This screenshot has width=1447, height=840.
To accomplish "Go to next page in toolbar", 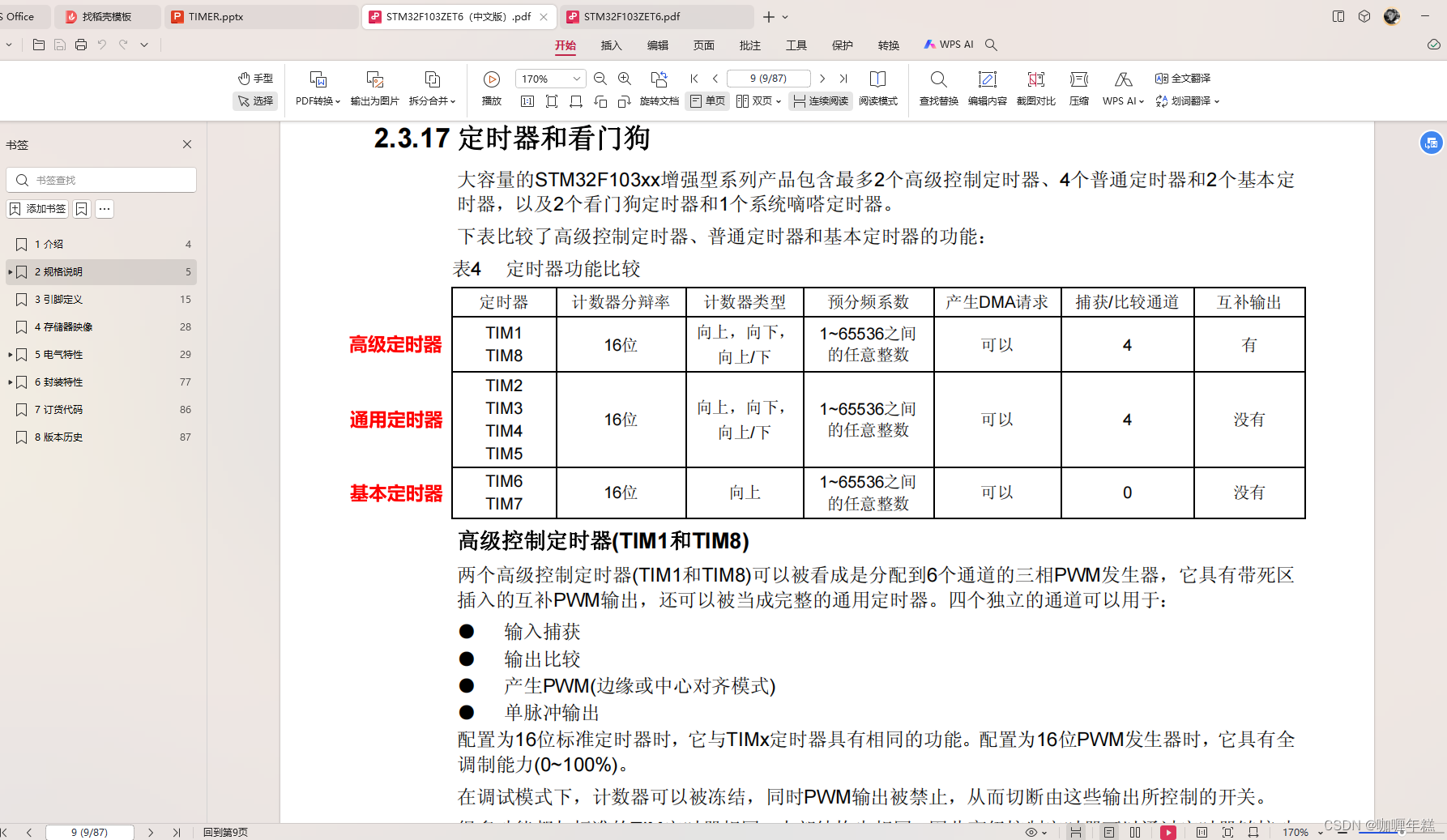I will coord(822,79).
